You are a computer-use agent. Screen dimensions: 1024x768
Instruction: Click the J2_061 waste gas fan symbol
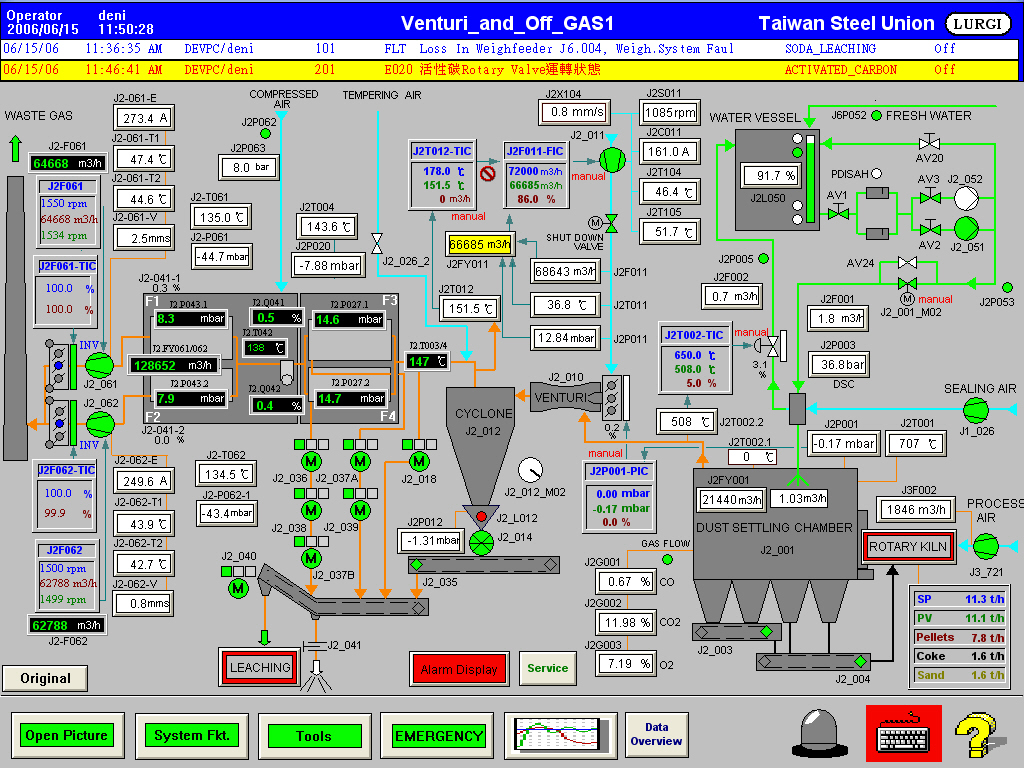[x=99, y=366]
